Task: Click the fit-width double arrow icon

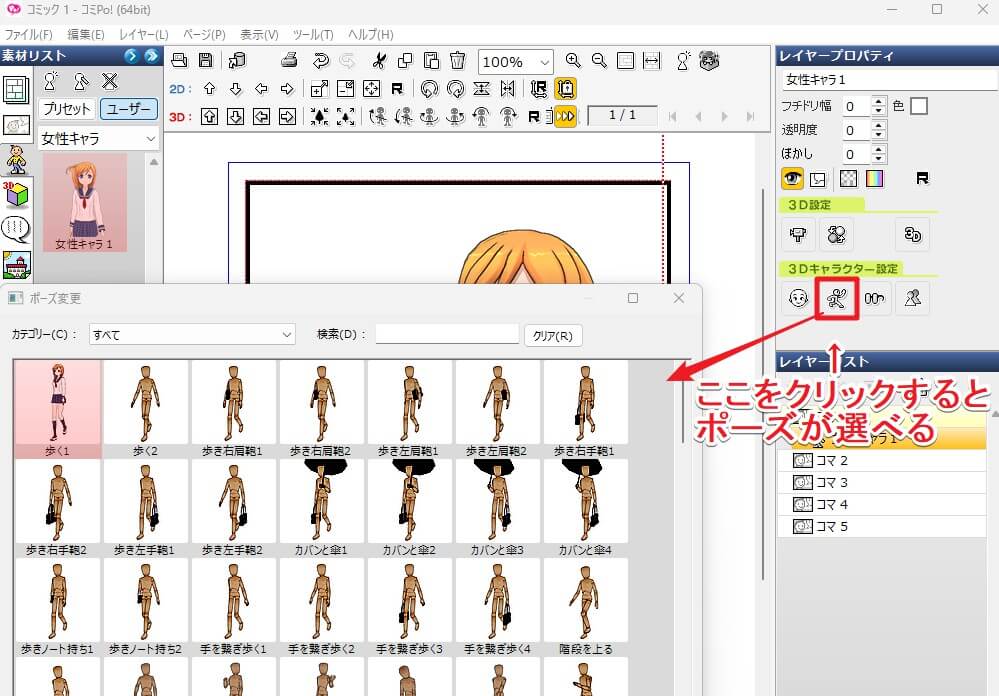Action: tap(652, 61)
